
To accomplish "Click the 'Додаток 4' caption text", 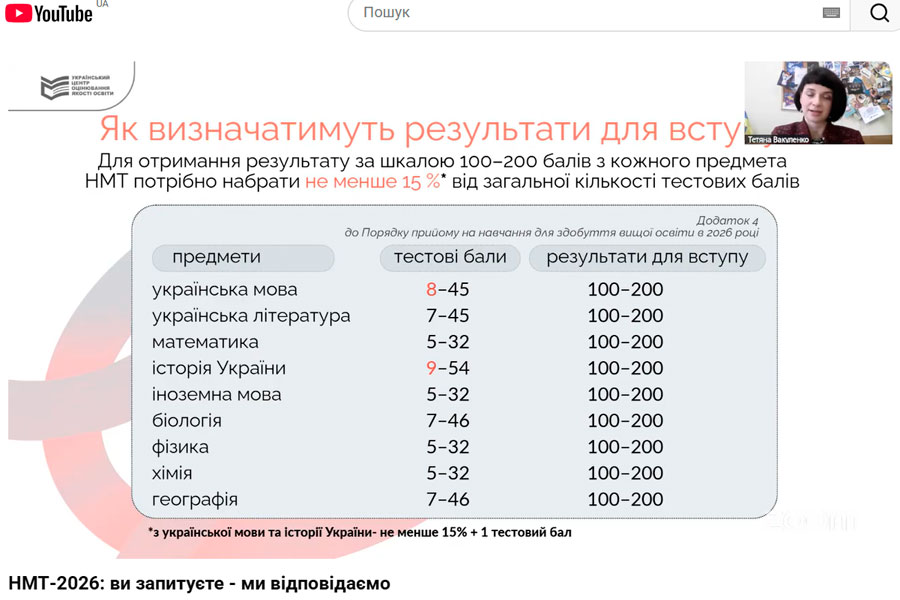I will 727,220.
